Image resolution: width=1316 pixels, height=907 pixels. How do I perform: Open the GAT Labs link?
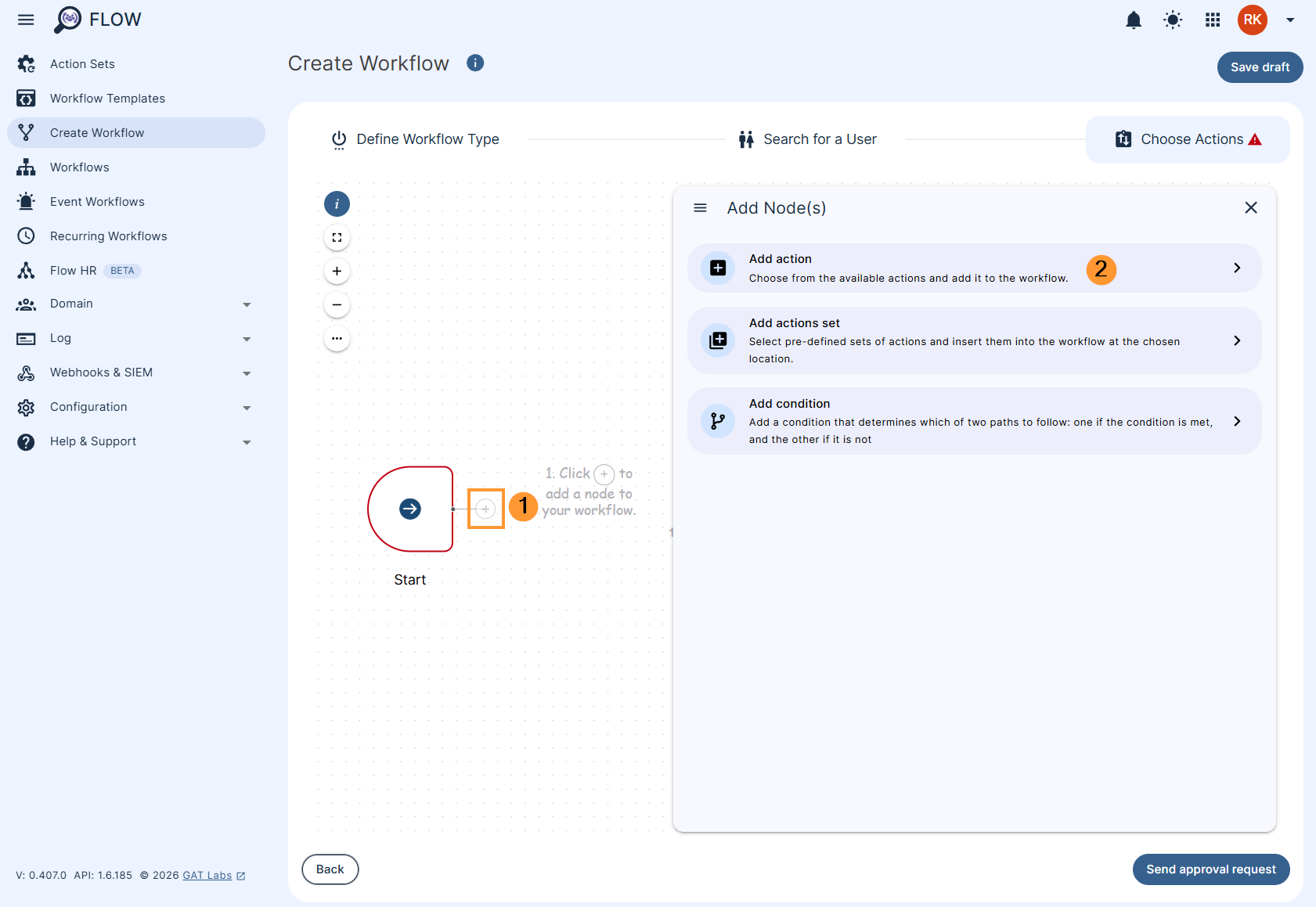click(x=207, y=875)
